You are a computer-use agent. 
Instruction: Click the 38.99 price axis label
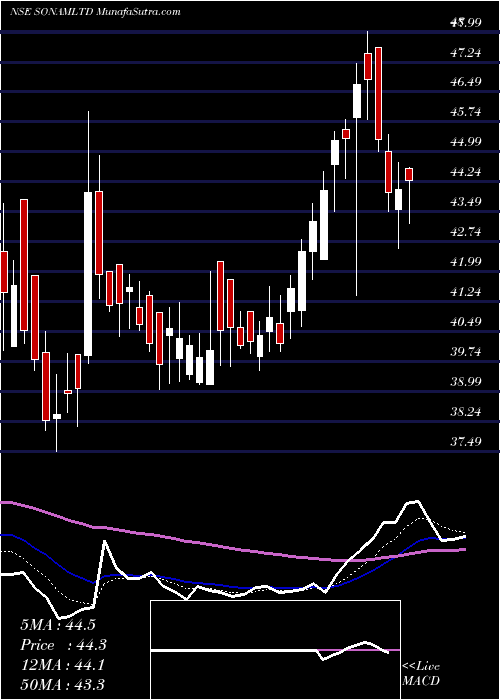[x=466, y=382]
